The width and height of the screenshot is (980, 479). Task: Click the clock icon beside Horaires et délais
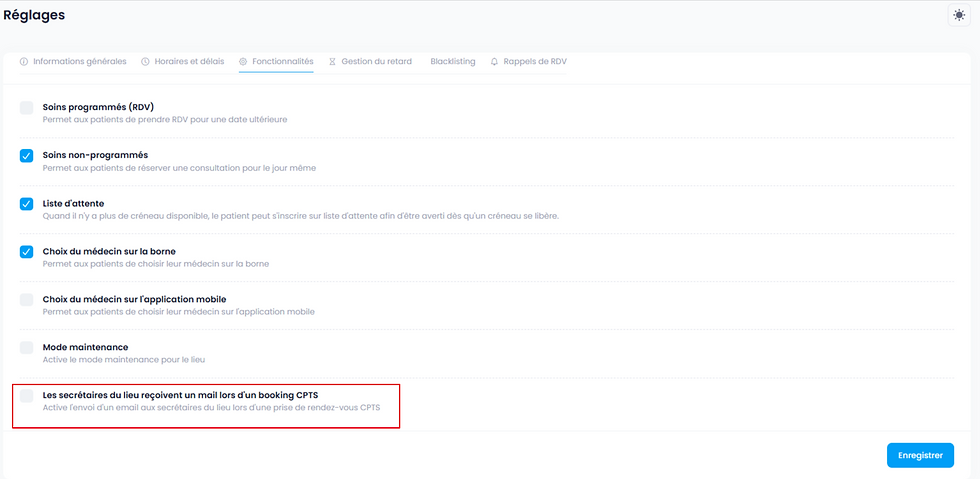pos(145,62)
